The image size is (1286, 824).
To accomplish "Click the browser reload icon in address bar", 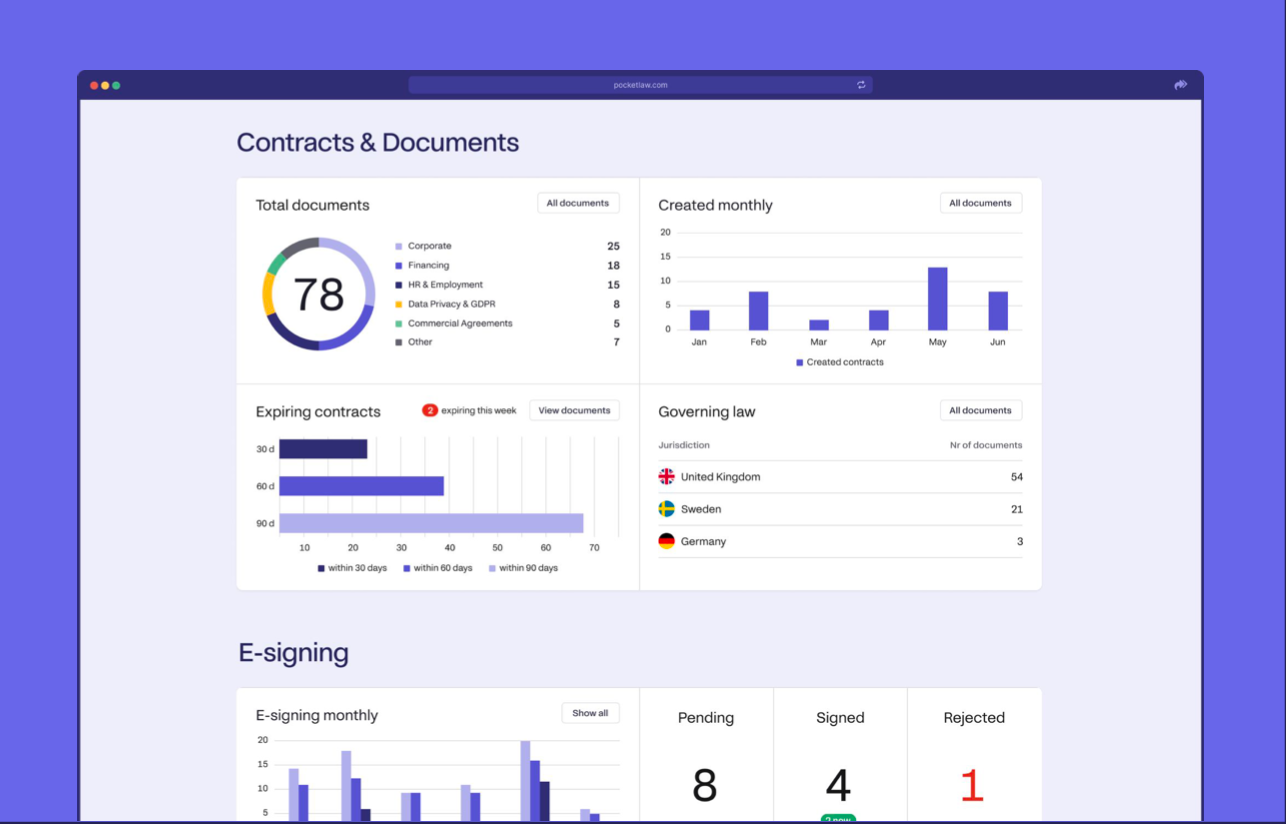I will pyautogui.click(x=861, y=85).
